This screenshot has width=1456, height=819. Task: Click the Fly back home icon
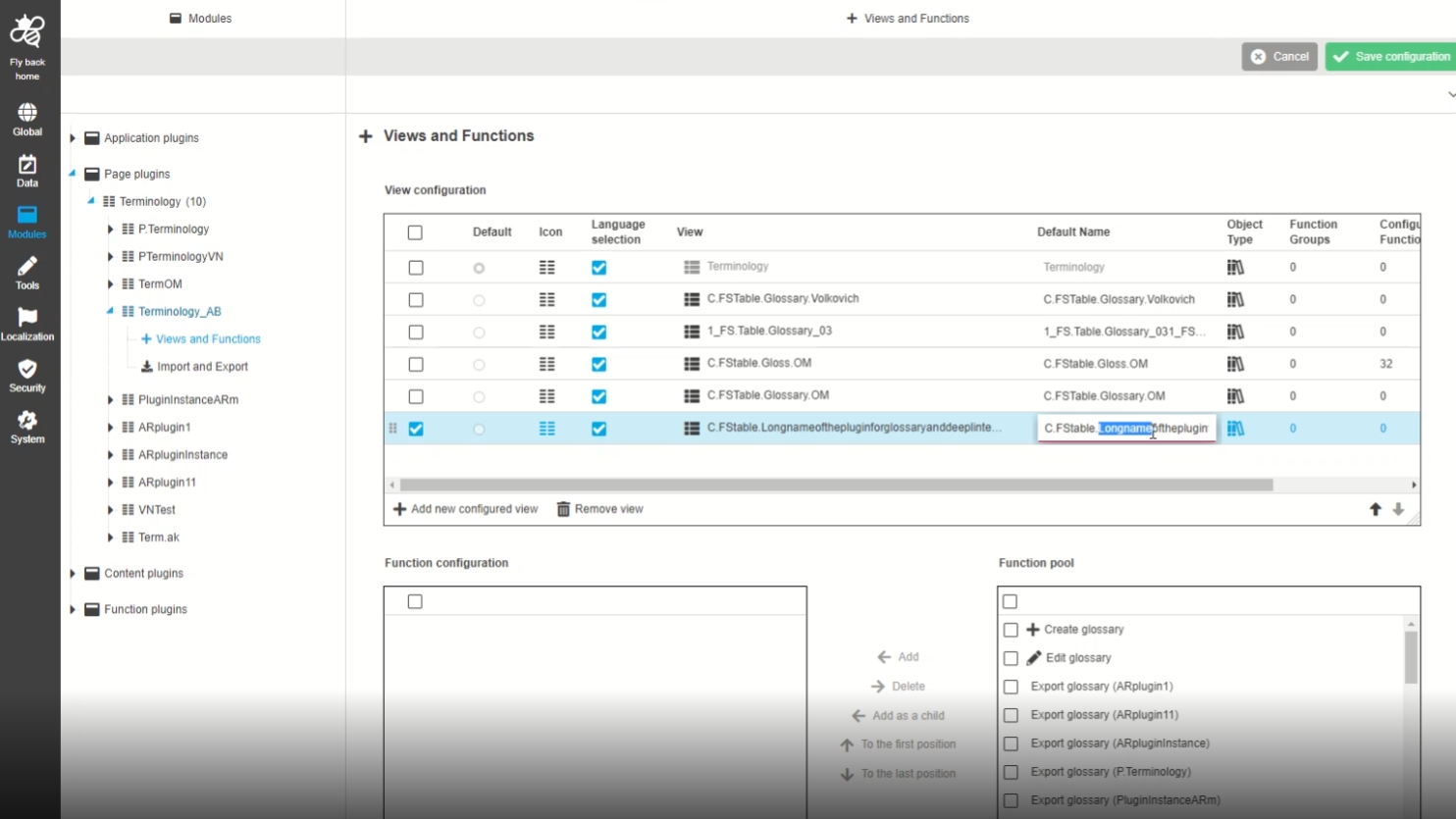(27, 32)
